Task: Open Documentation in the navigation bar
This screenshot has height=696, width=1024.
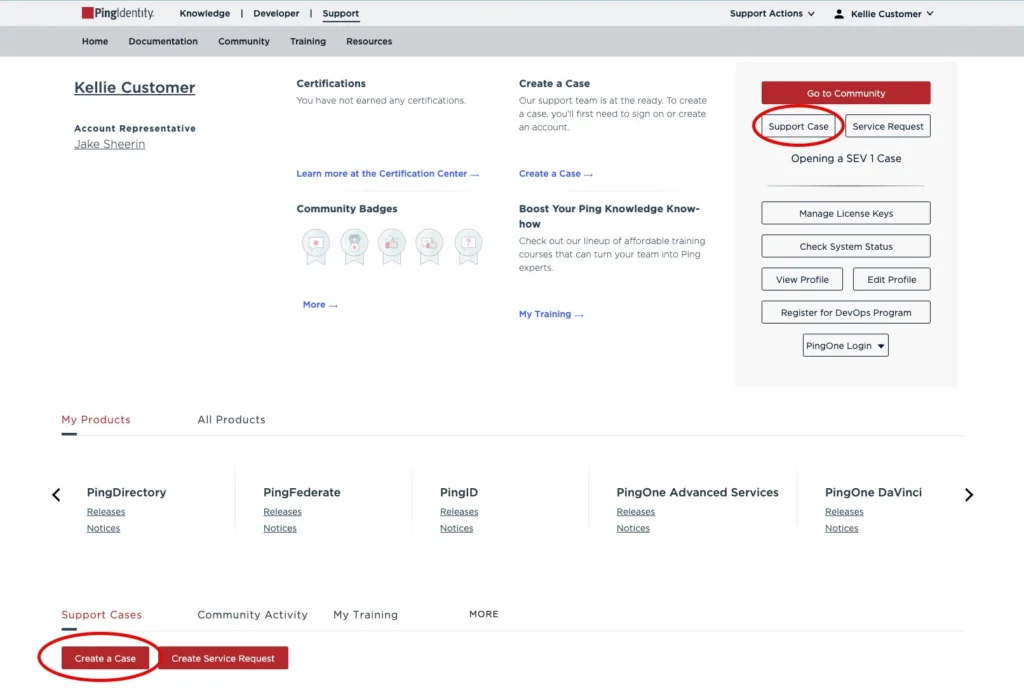Action: click(163, 41)
